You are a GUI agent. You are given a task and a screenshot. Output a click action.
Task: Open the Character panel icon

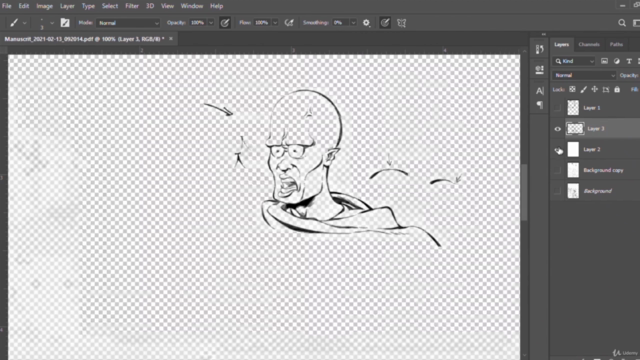click(540, 91)
